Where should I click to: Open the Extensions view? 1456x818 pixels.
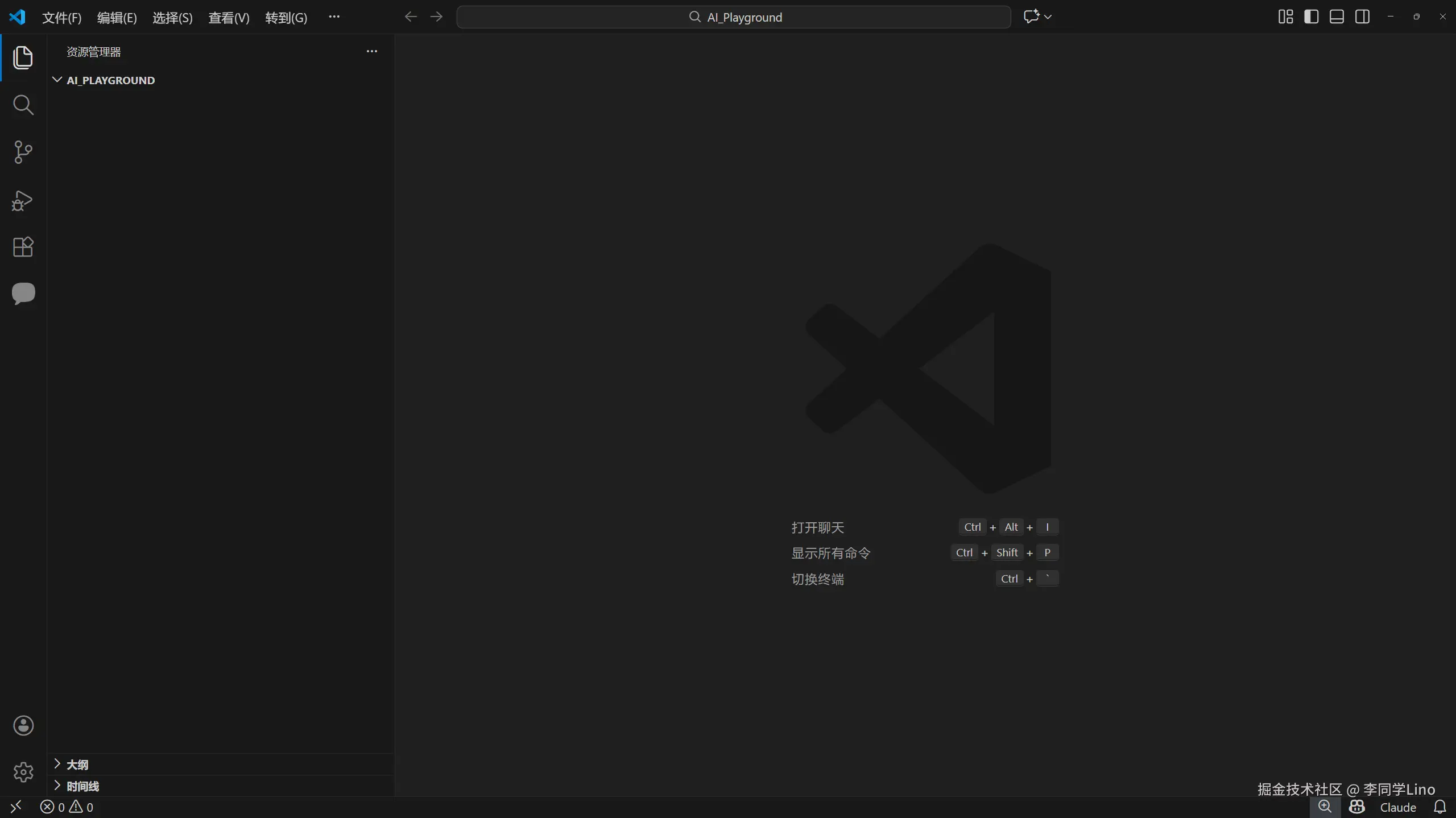[x=23, y=247]
